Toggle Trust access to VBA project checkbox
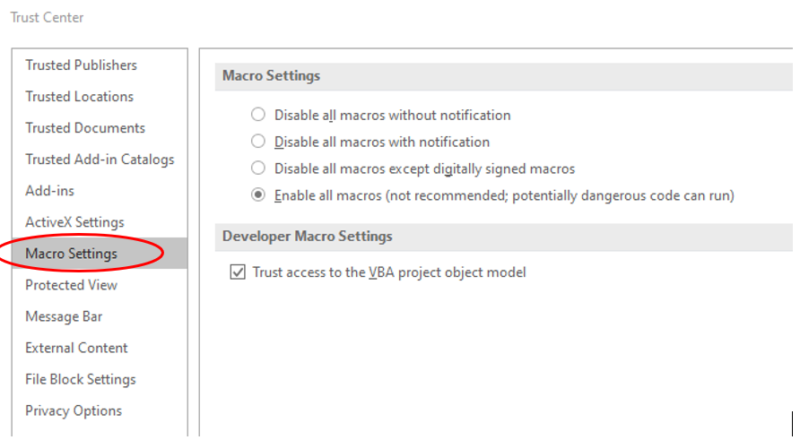800x440 pixels. click(x=238, y=272)
